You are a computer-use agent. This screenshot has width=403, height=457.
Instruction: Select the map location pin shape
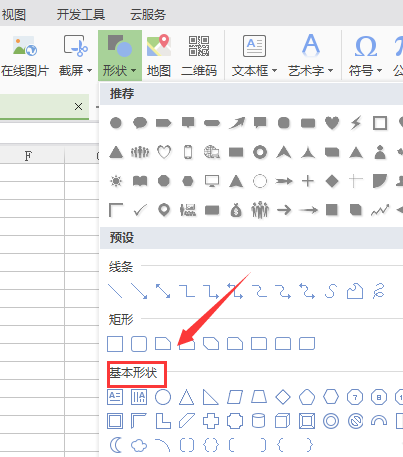click(x=164, y=210)
